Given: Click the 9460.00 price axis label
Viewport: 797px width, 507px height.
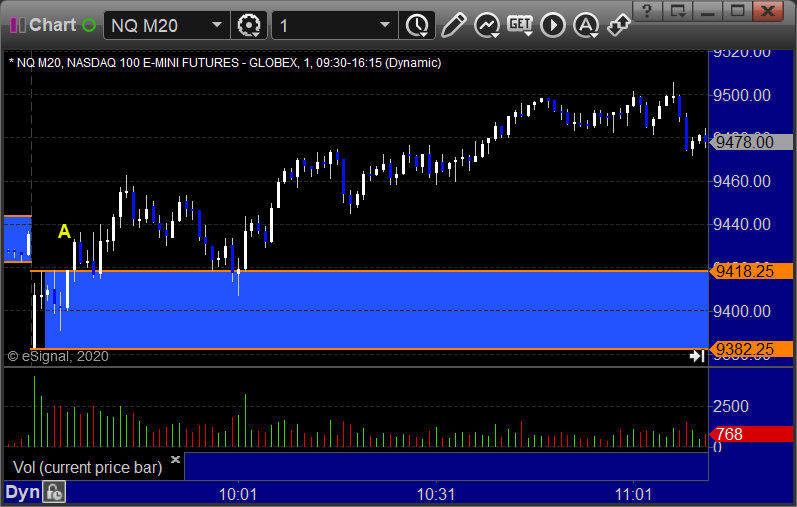Looking at the screenshot, I should tap(742, 181).
